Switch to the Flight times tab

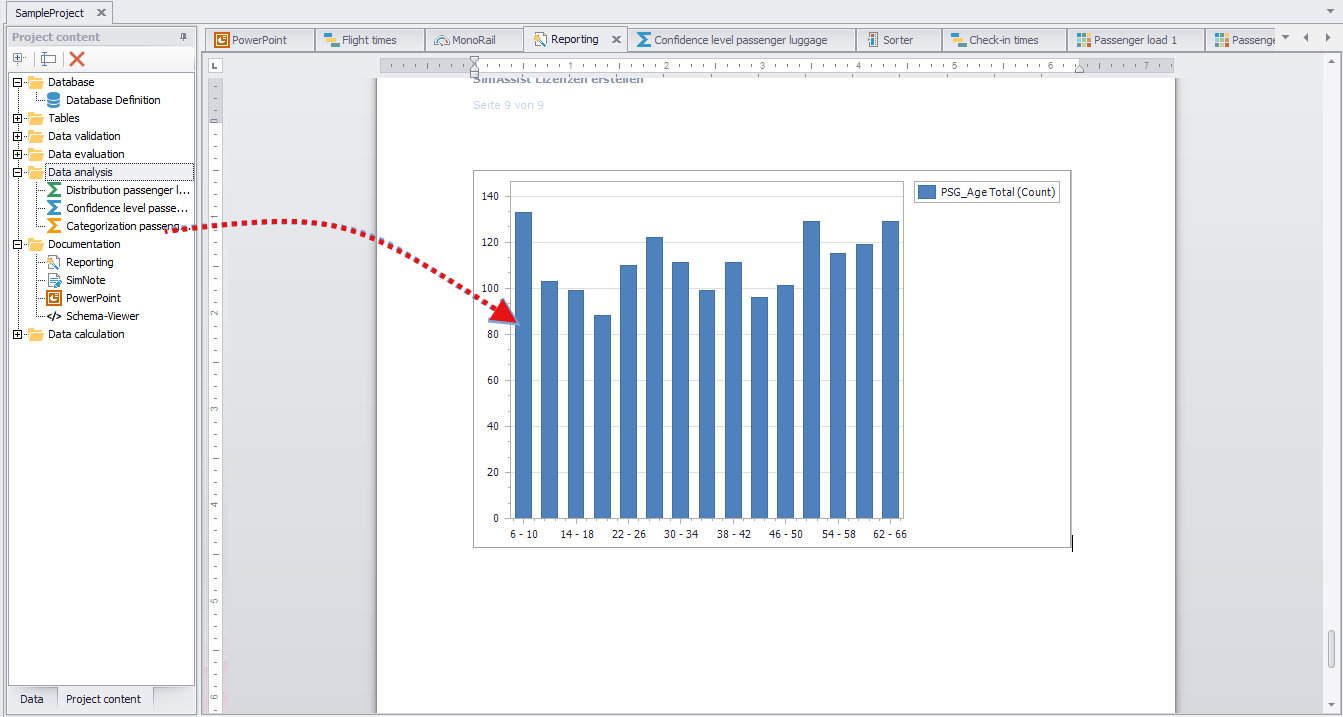pyautogui.click(x=370, y=39)
